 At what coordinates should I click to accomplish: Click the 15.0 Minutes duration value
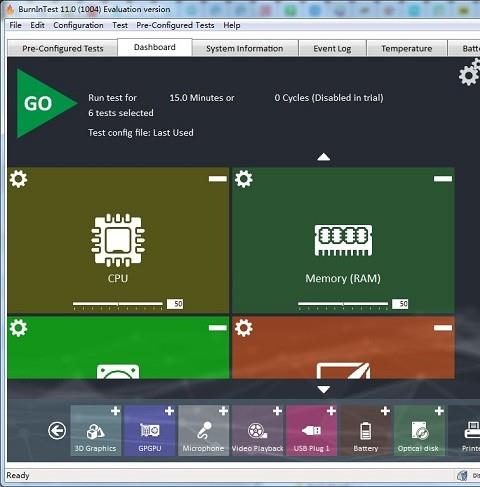202,98
